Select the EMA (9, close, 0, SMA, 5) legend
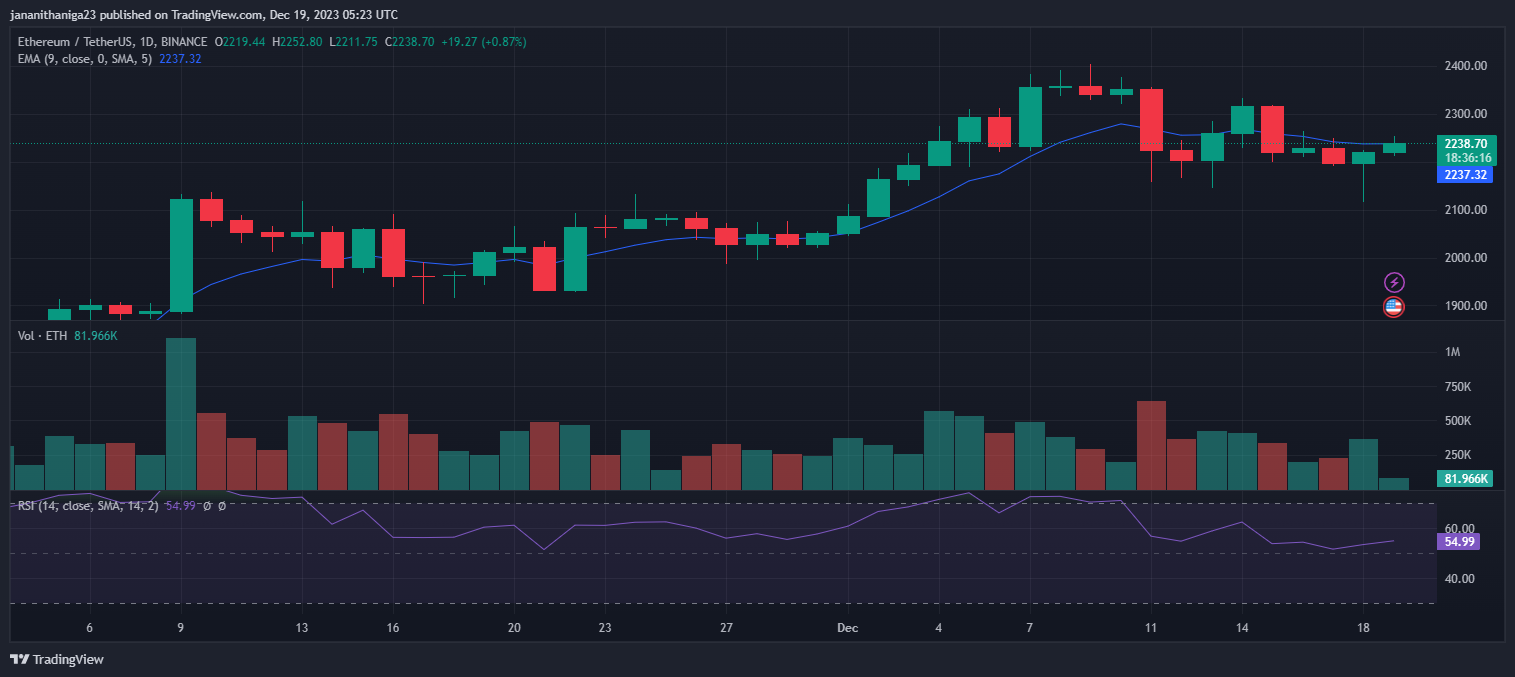The height and width of the screenshot is (677, 1515). tap(85, 59)
